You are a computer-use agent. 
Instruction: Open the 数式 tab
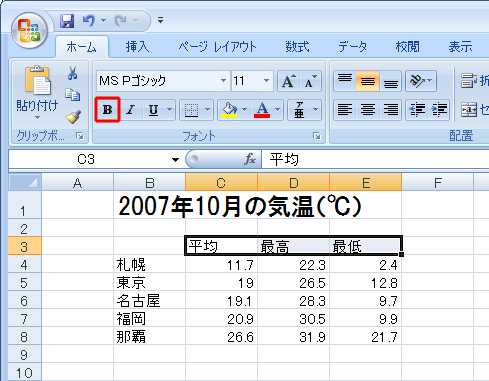point(297,47)
